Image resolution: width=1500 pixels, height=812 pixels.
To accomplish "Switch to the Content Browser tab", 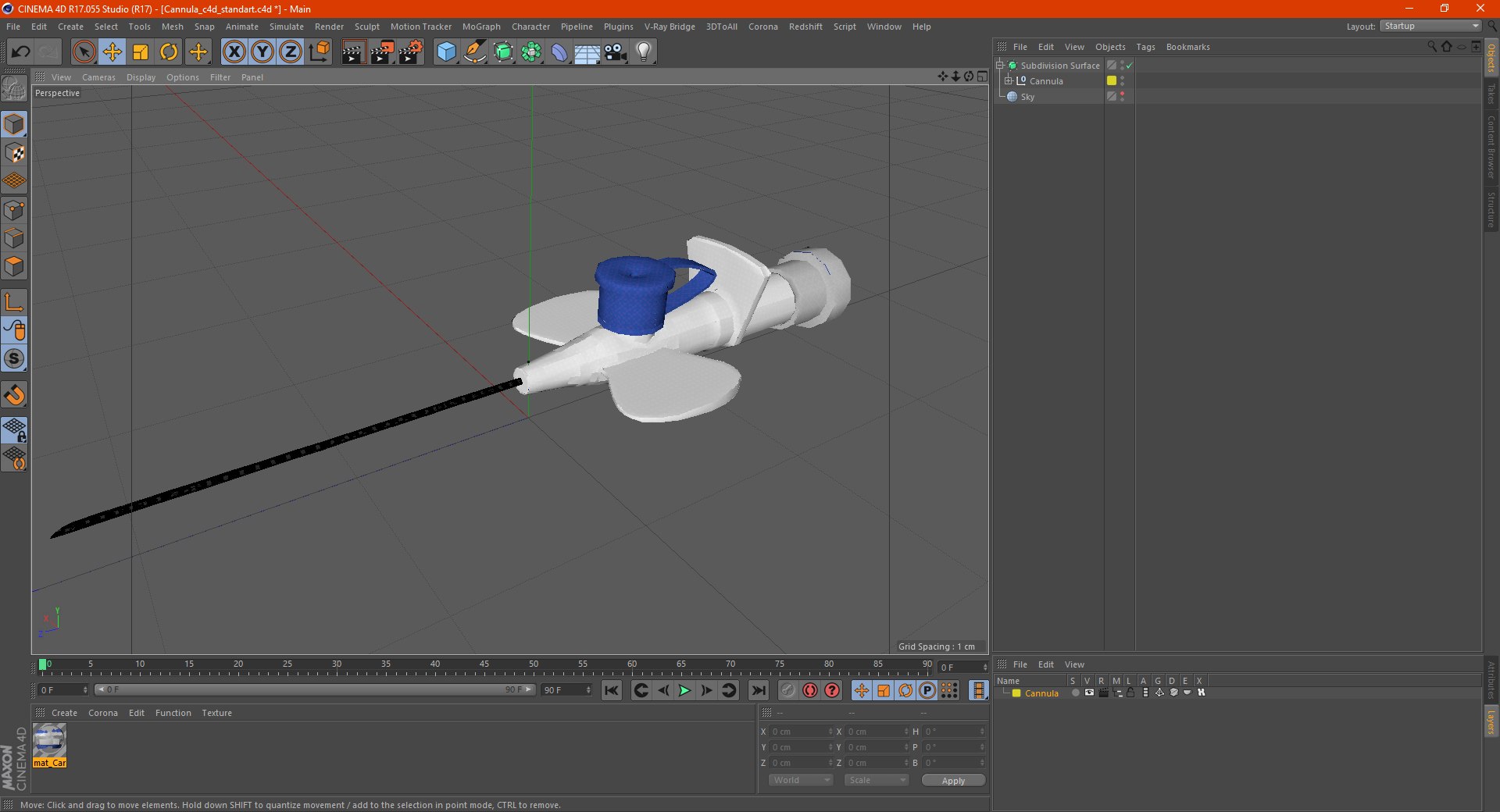I will pos(1491,147).
